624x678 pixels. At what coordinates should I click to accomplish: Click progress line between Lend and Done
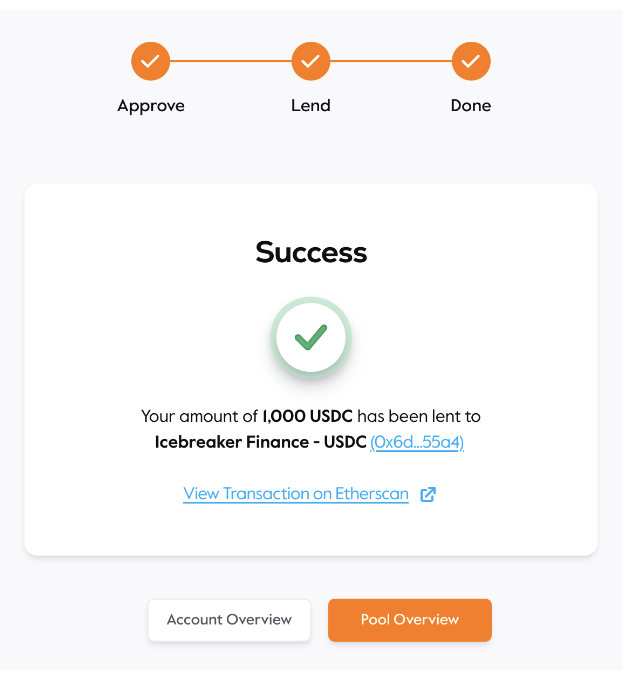(x=391, y=61)
